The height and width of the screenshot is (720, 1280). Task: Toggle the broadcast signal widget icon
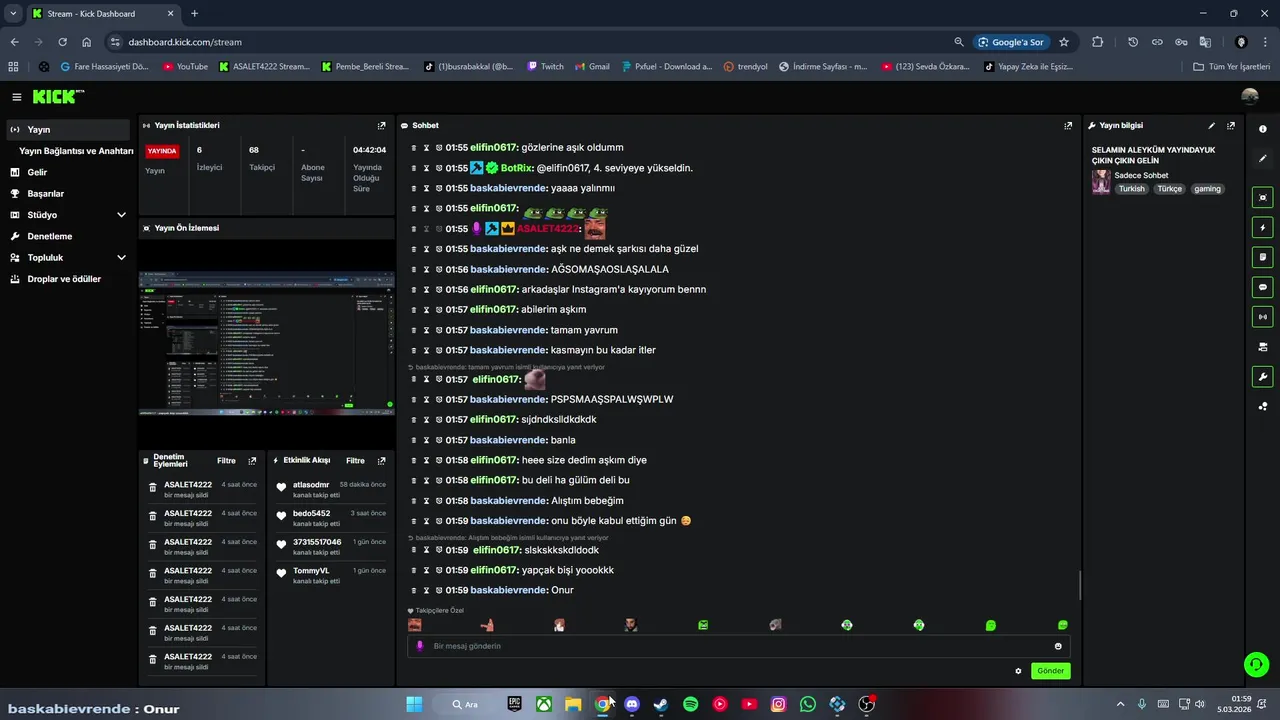(x=1262, y=317)
